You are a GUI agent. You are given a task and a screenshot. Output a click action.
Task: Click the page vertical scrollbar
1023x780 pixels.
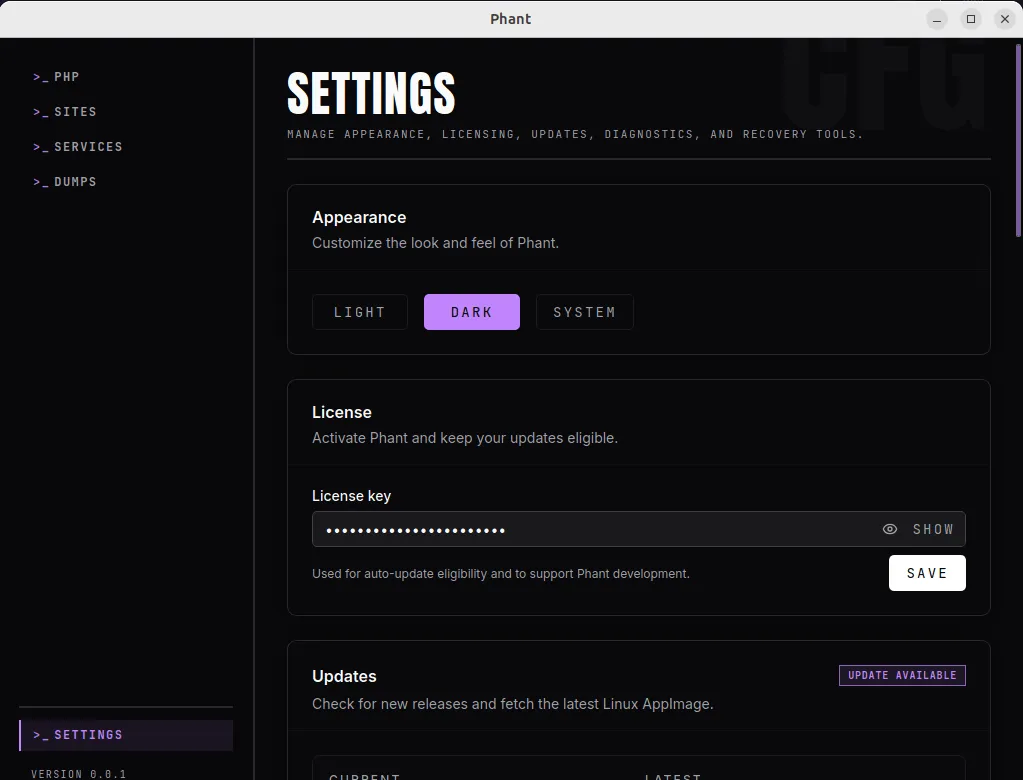click(1018, 140)
